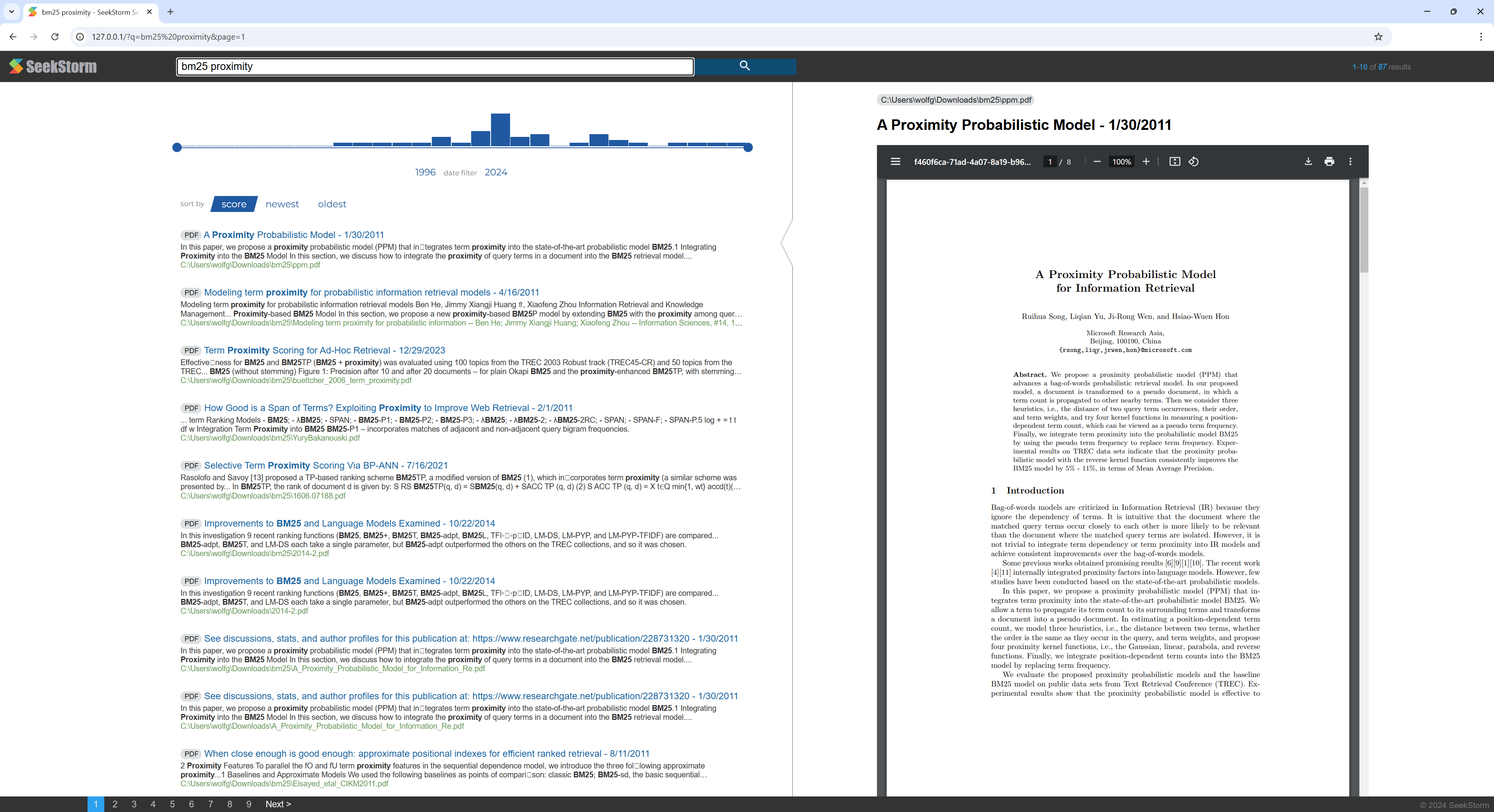Sort results by newest
The height and width of the screenshot is (812, 1494).
click(282, 204)
